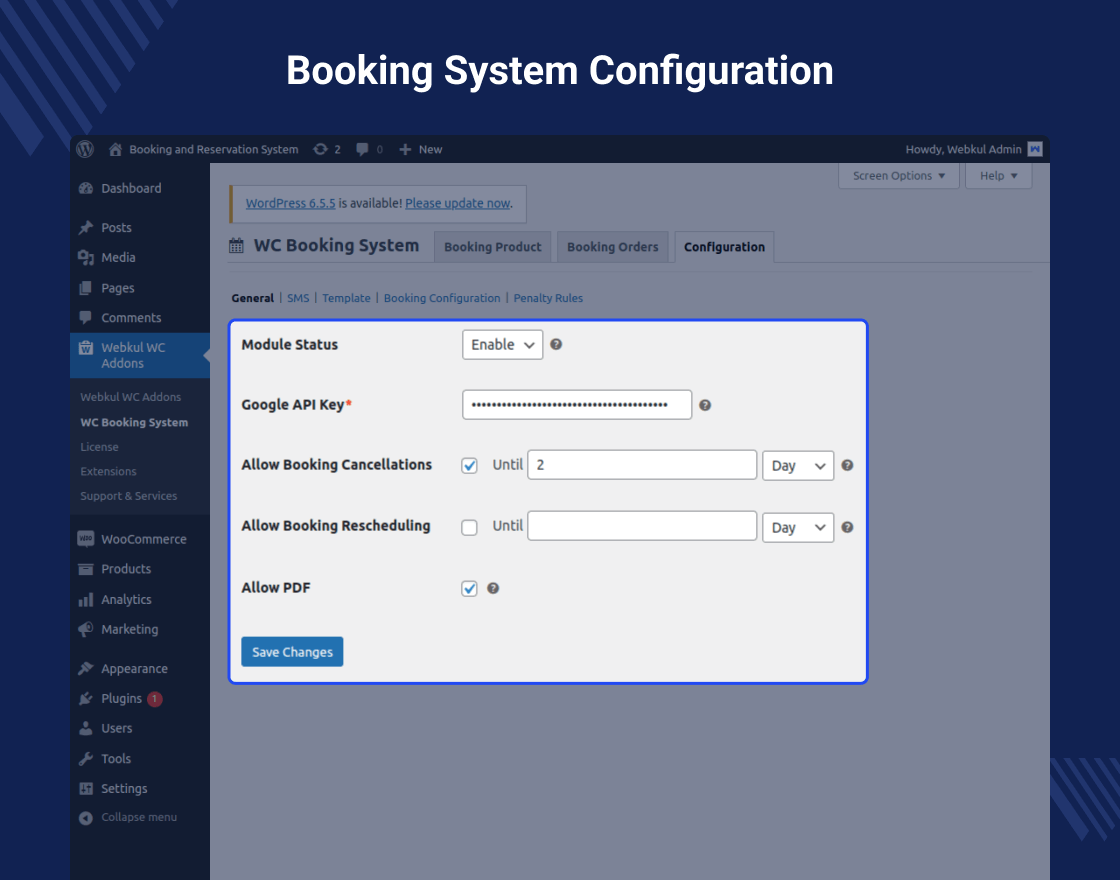Click the Collapse menu icon
The height and width of the screenshot is (880, 1120).
click(86, 818)
